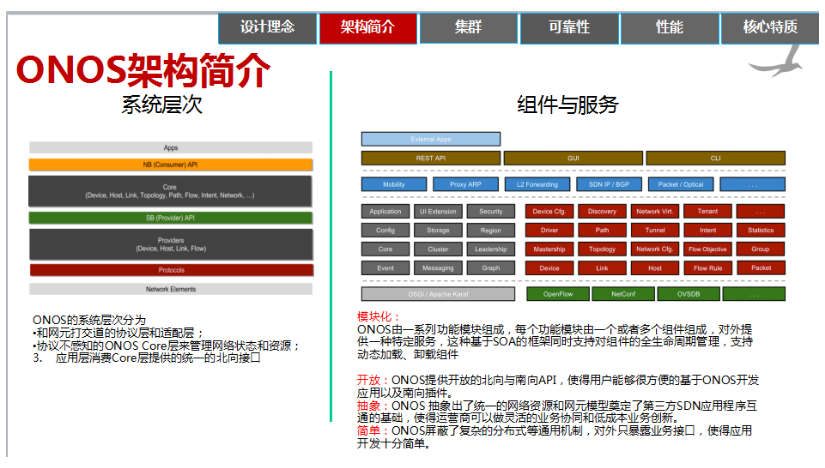Click the OVSDB box

689,294
